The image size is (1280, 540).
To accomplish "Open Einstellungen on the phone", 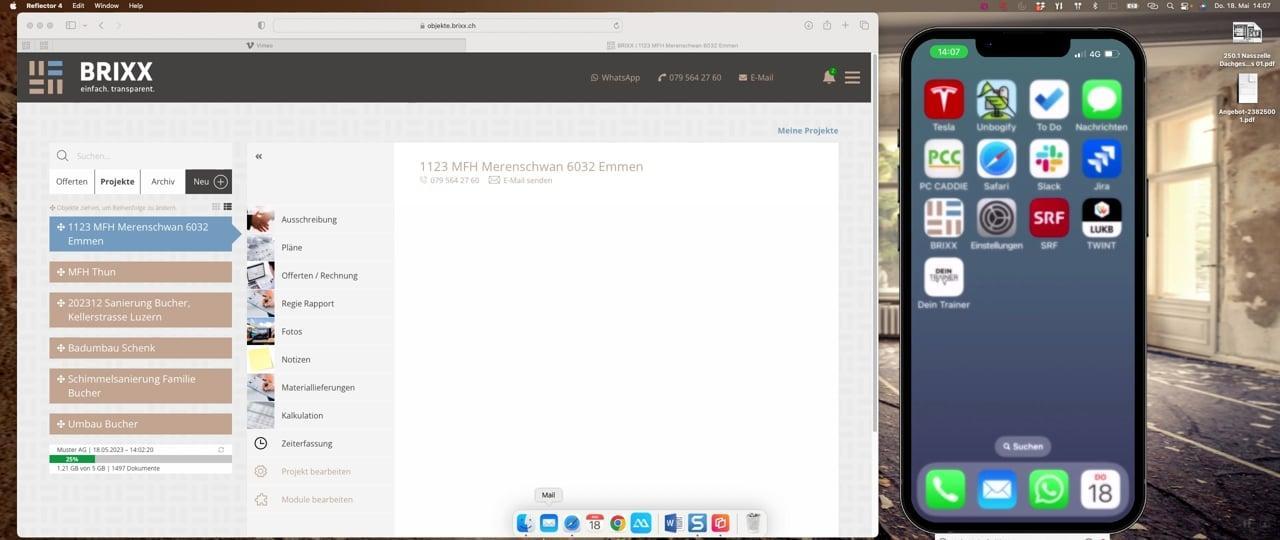I will pos(996,218).
